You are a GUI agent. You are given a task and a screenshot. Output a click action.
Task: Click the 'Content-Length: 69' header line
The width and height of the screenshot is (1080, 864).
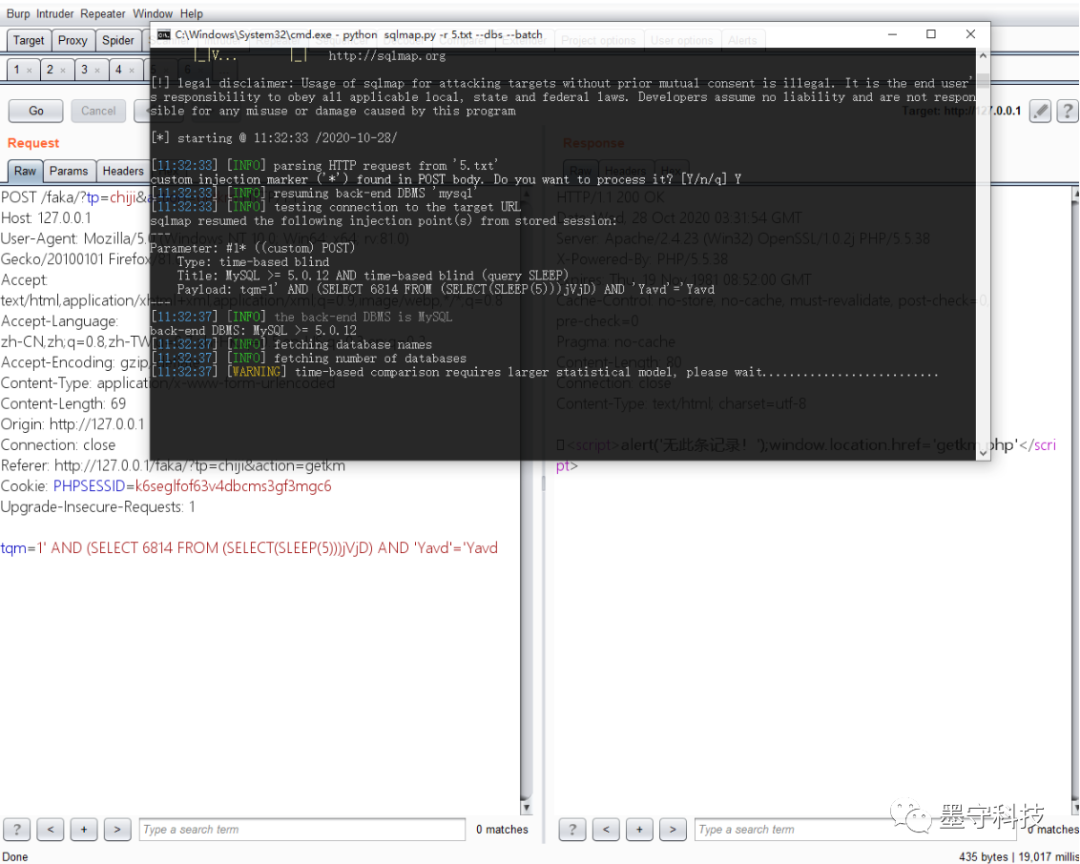click(x=63, y=404)
